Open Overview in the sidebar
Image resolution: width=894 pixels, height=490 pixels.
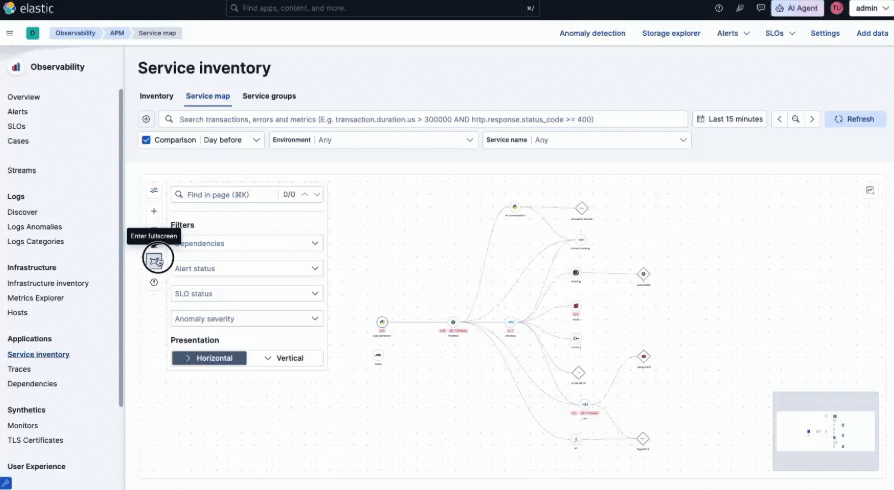(24, 97)
